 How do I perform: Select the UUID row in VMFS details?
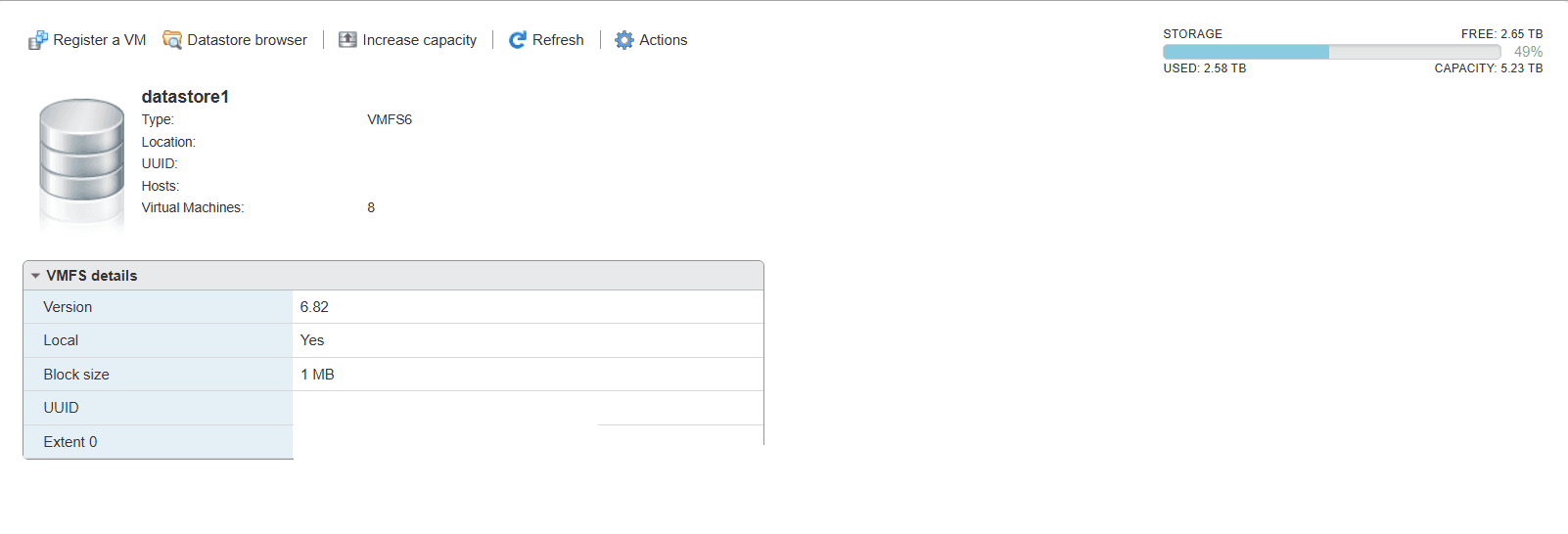[x=393, y=408]
